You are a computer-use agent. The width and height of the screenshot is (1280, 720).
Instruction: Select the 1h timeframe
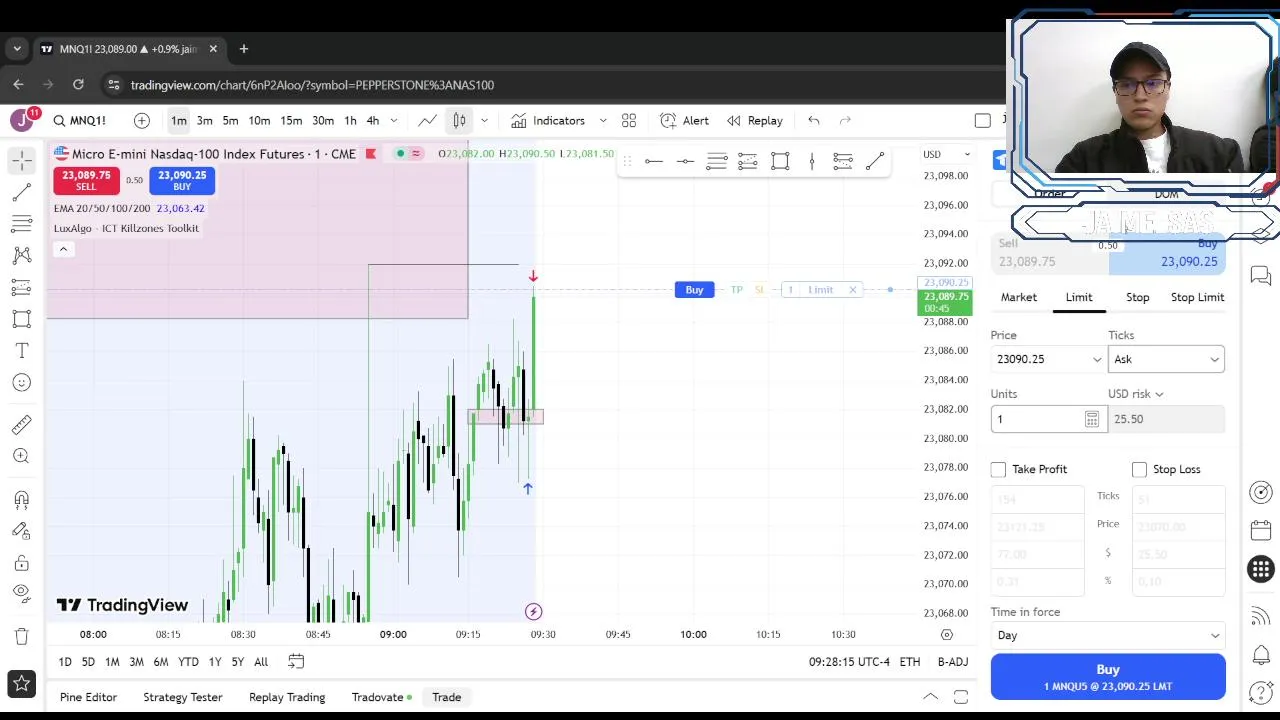pyautogui.click(x=350, y=120)
